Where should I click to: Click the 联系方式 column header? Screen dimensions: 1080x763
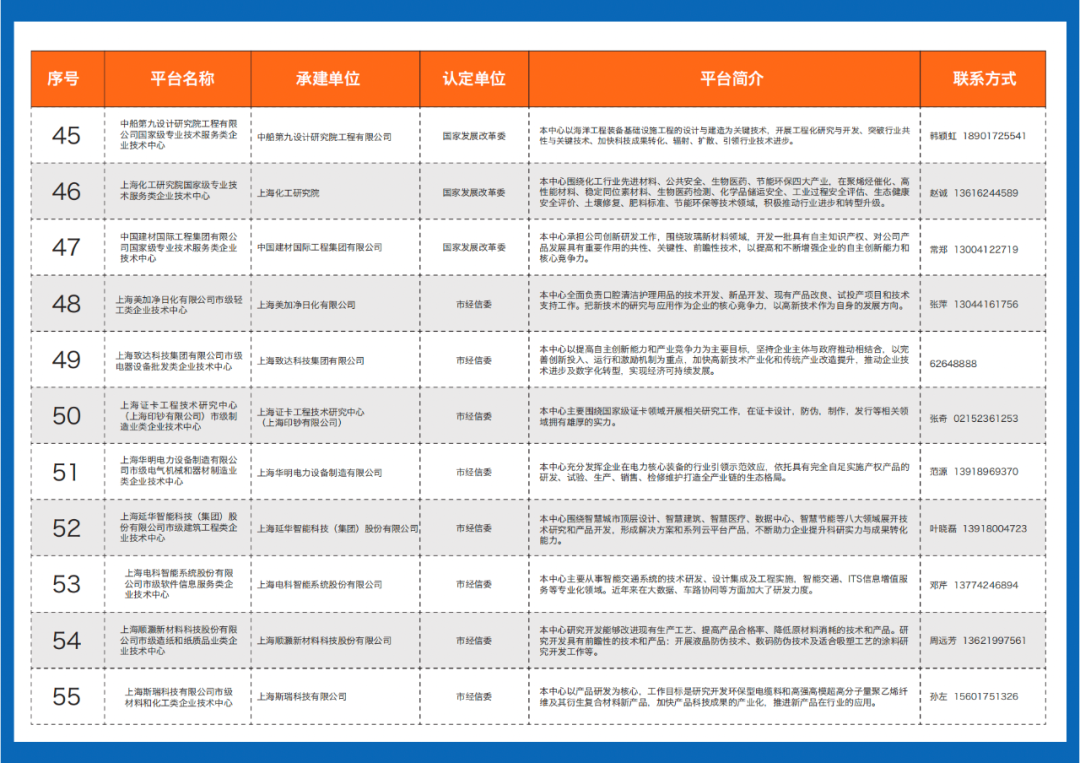pyautogui.click(x=984, y=79)
